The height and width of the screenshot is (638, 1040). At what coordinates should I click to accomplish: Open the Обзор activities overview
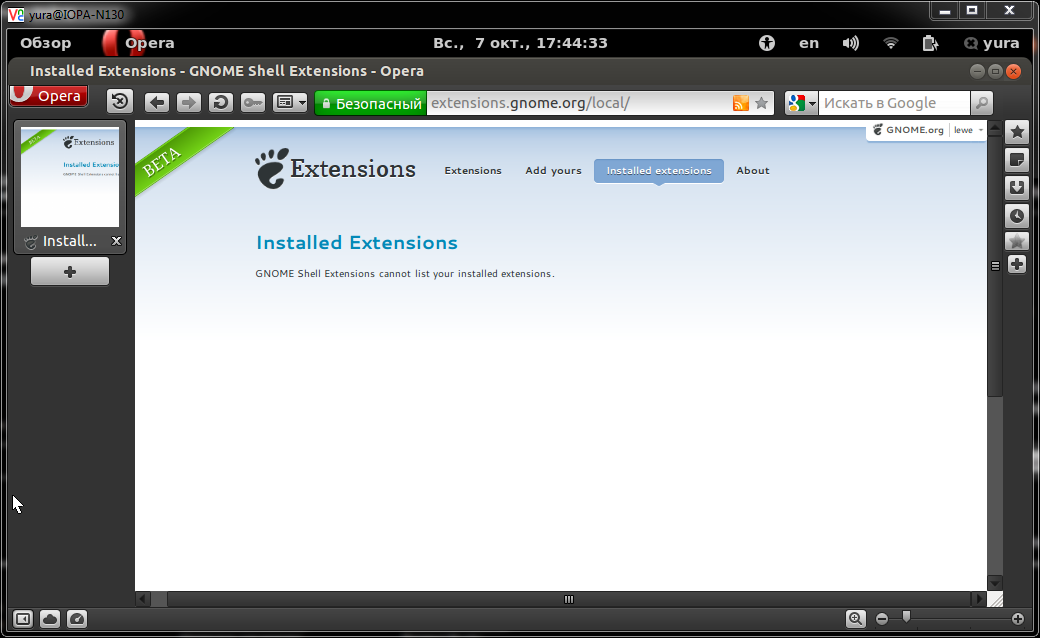(x=46, y=43)
